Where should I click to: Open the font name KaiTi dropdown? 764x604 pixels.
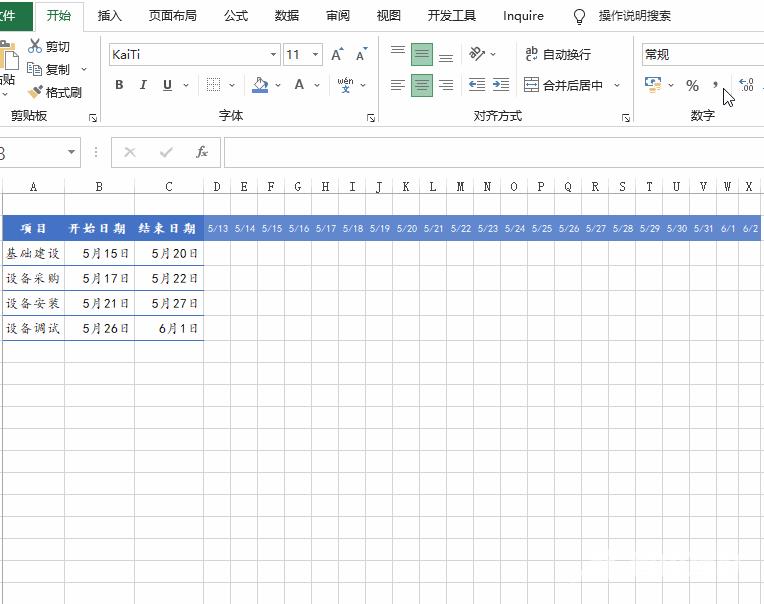click(273, 55)
